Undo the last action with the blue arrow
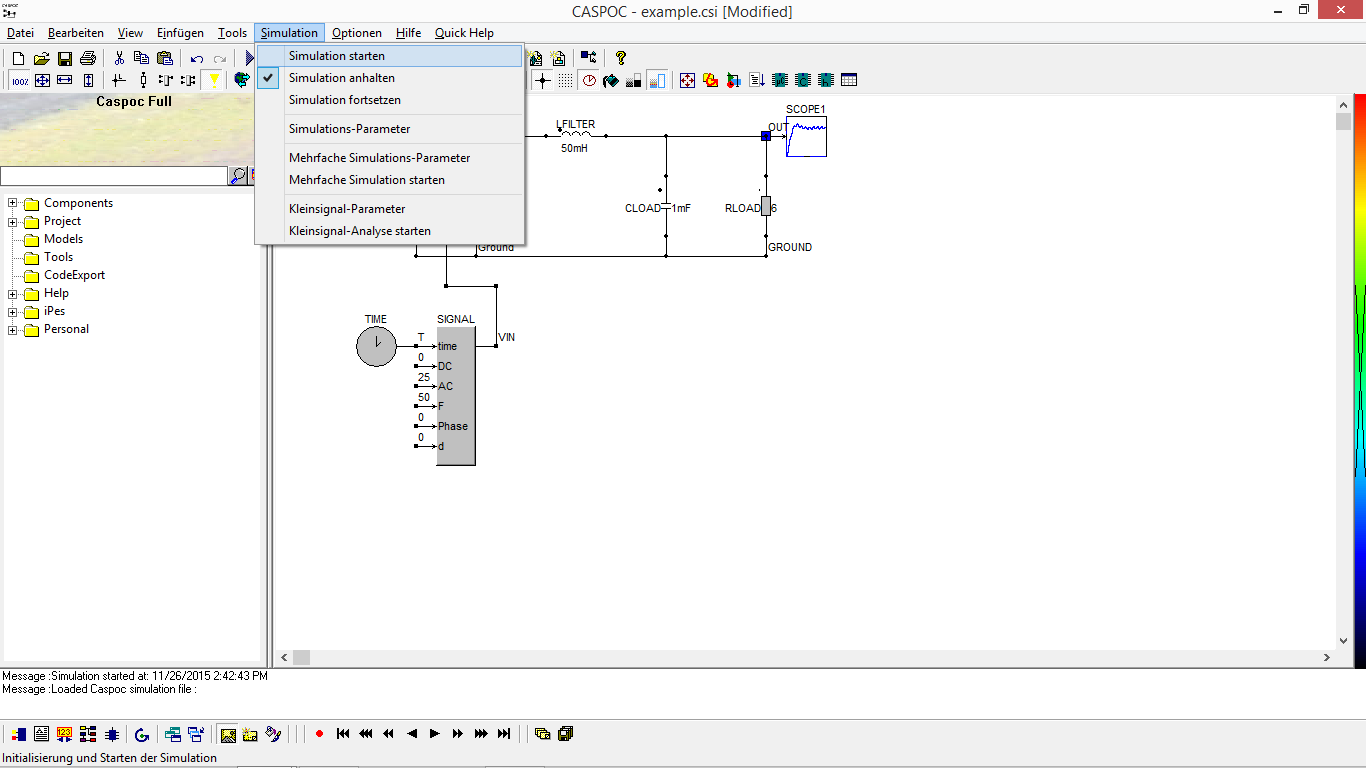This screenshot has width=1366, height=768. (x=197, y=59)
